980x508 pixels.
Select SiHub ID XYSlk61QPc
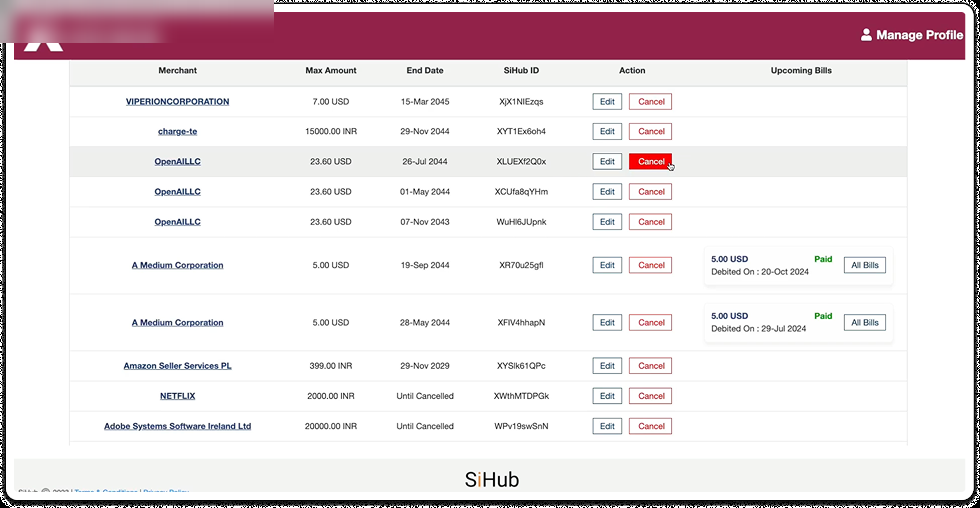pyautogui.click(x=521, y=366)
